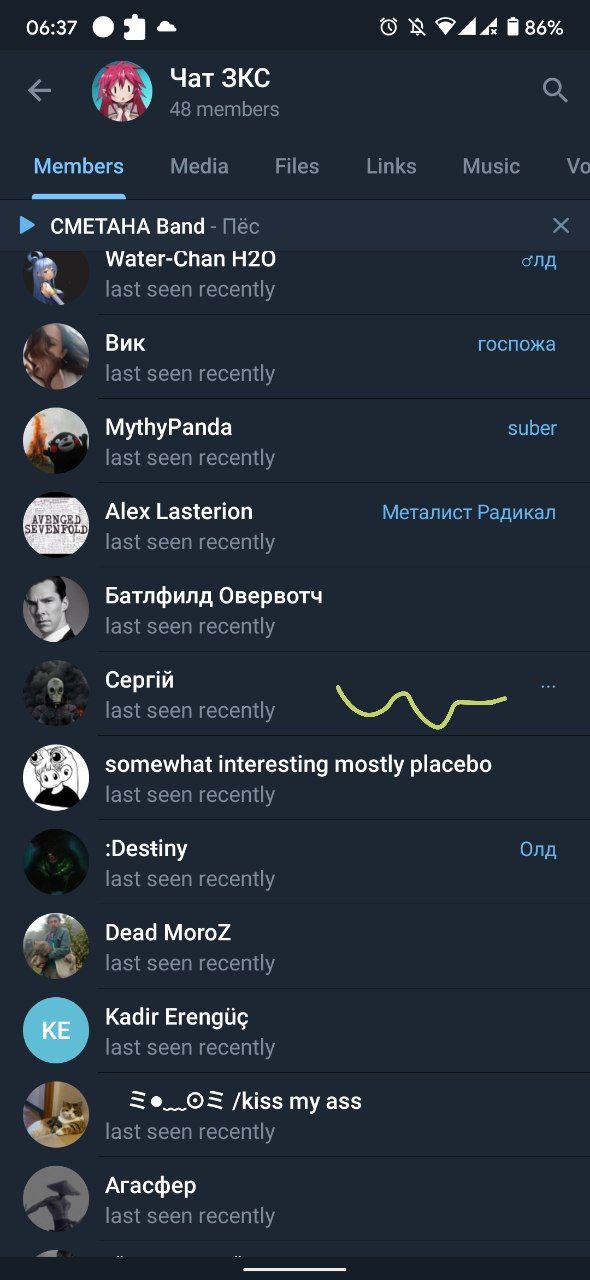The width and height of the screenshot is (590, 1280).
Task: Open Alex Lasterion's Avenged Sevenfold avatar
Action: click(56, 524)
